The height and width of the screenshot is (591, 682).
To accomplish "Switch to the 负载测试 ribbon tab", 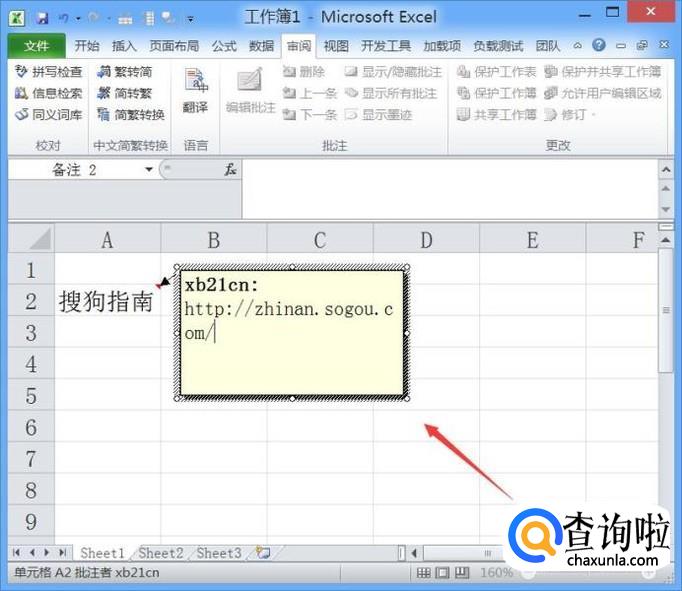I will tap(498, 46).
